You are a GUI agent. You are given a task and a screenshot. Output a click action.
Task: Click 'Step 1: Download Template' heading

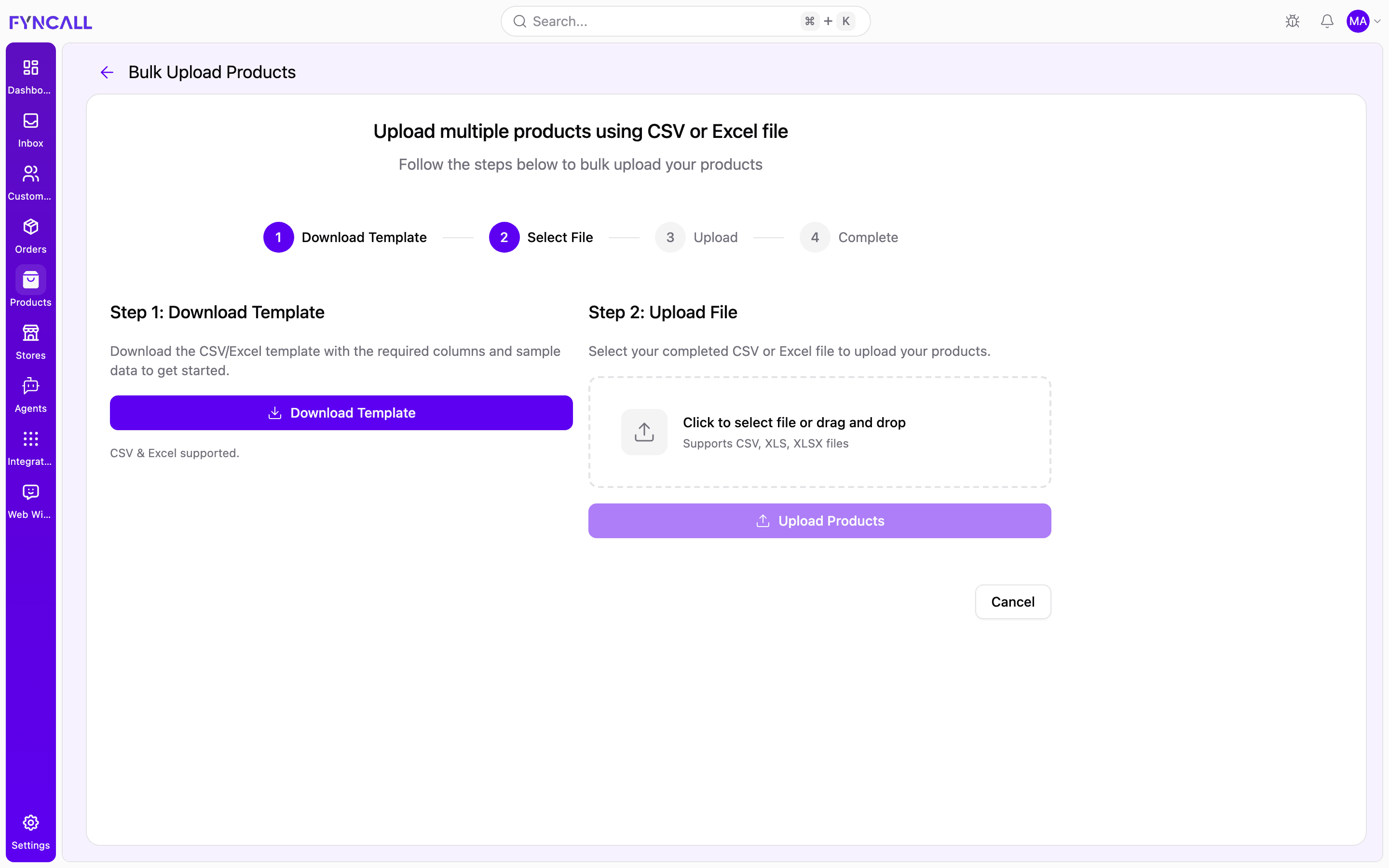click(x=218, y=312)
